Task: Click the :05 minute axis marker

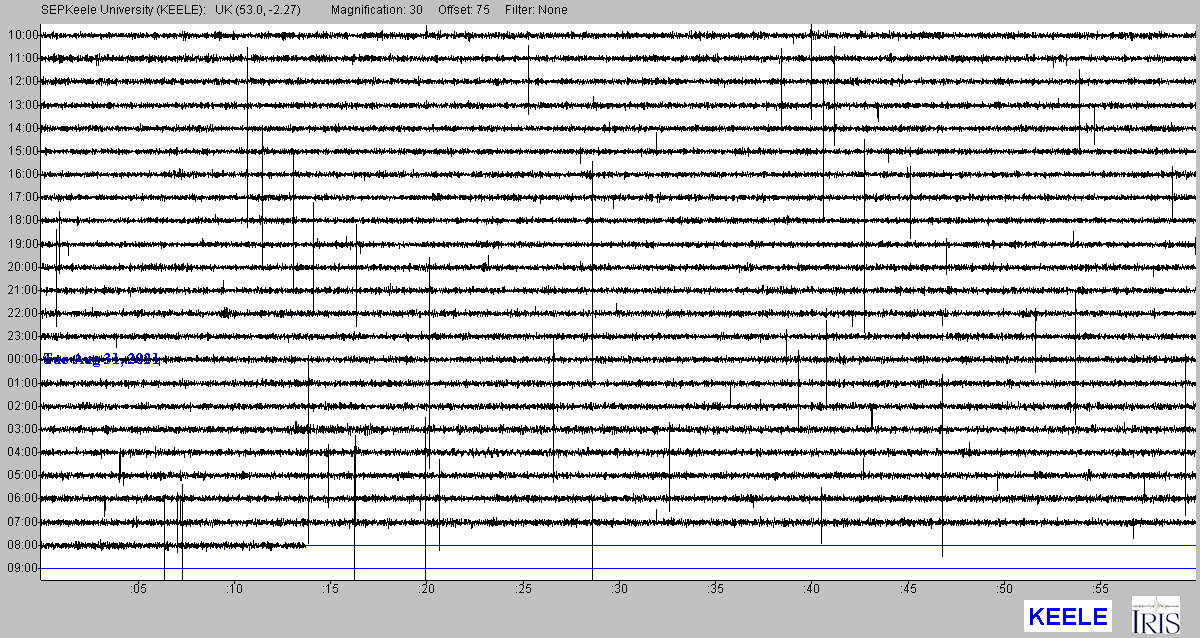Action: 138,589
